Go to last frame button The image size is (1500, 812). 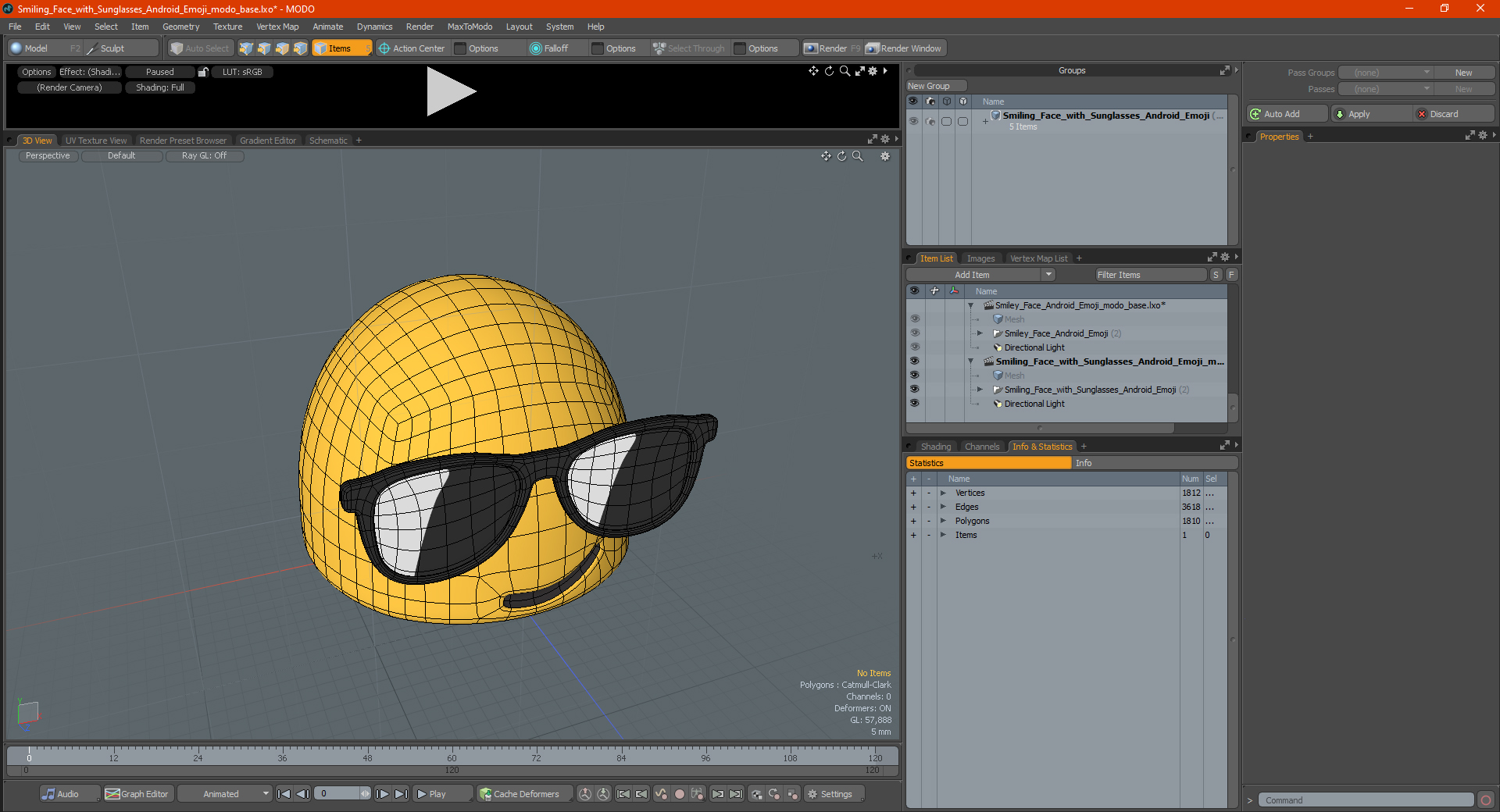(401, 794)
